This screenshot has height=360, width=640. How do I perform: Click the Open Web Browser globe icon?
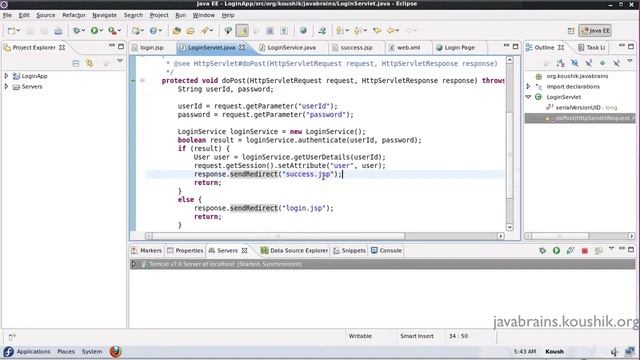[303, 31]
